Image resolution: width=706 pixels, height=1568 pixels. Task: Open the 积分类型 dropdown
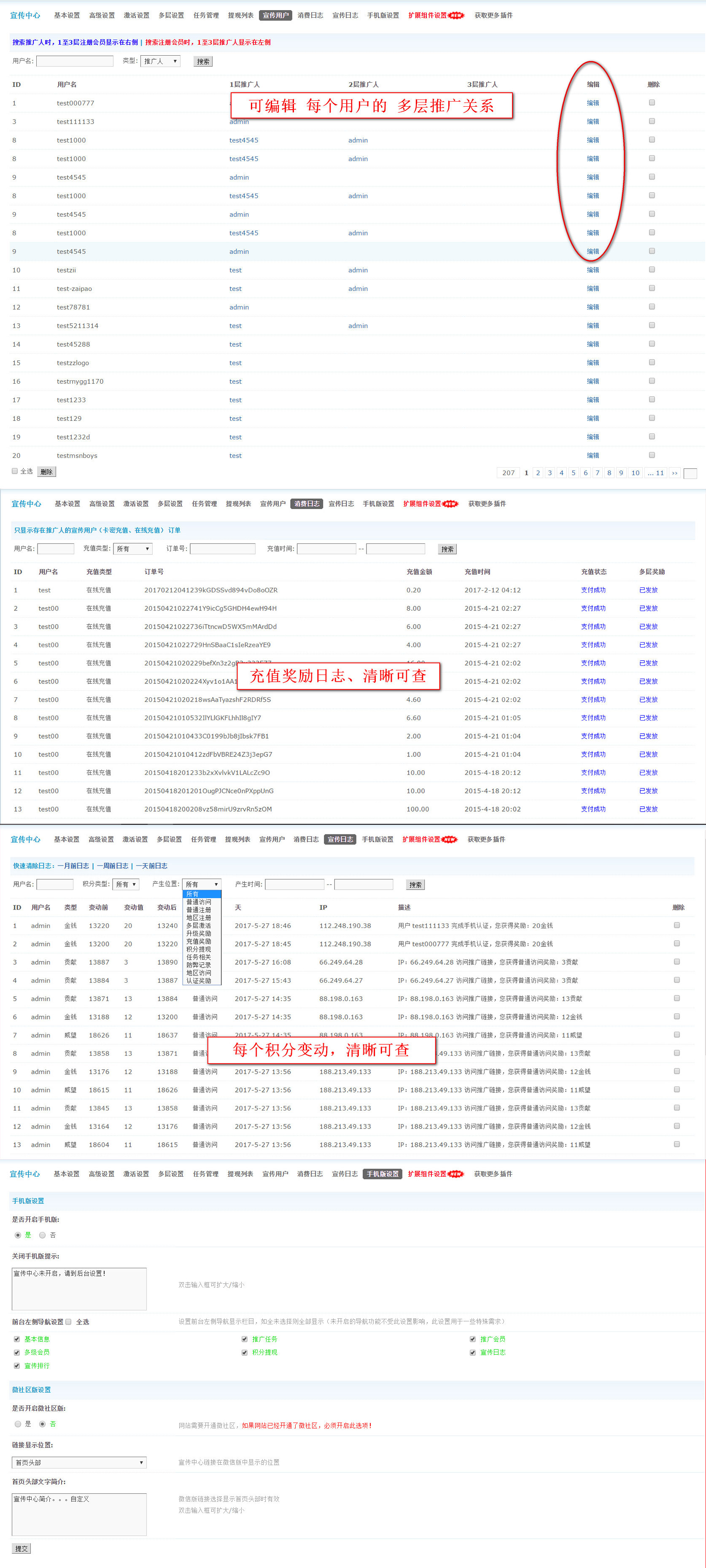tap(126, 884)
